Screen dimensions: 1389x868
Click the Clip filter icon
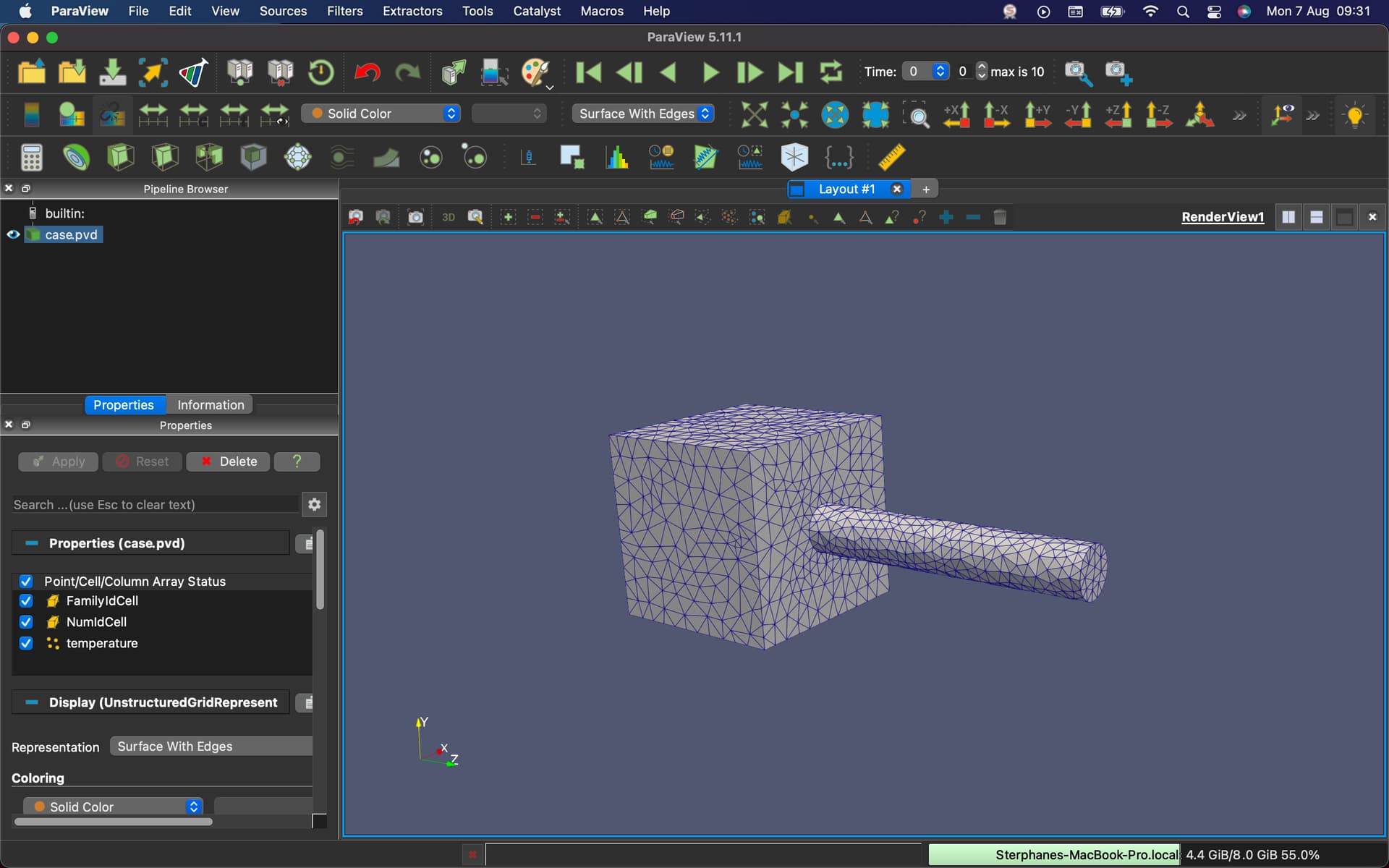120,157
